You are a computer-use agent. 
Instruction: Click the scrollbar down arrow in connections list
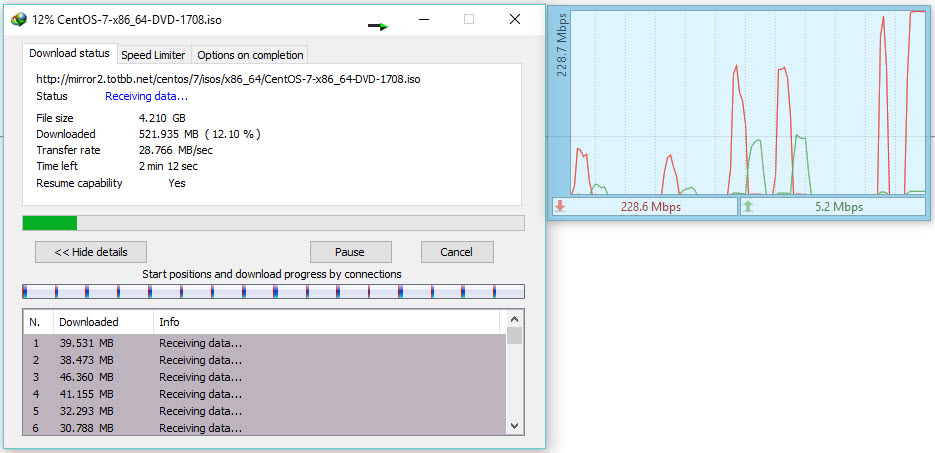click(x=515, y=426)
